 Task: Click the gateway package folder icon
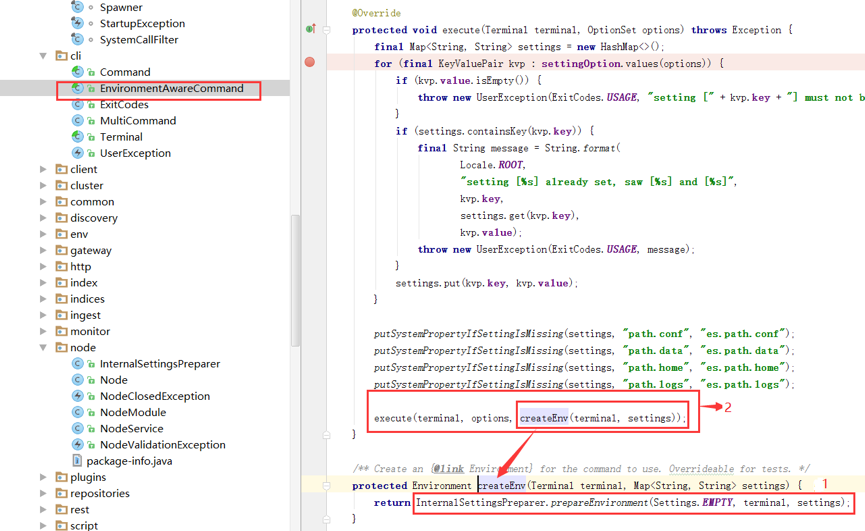tap(61, 250)
